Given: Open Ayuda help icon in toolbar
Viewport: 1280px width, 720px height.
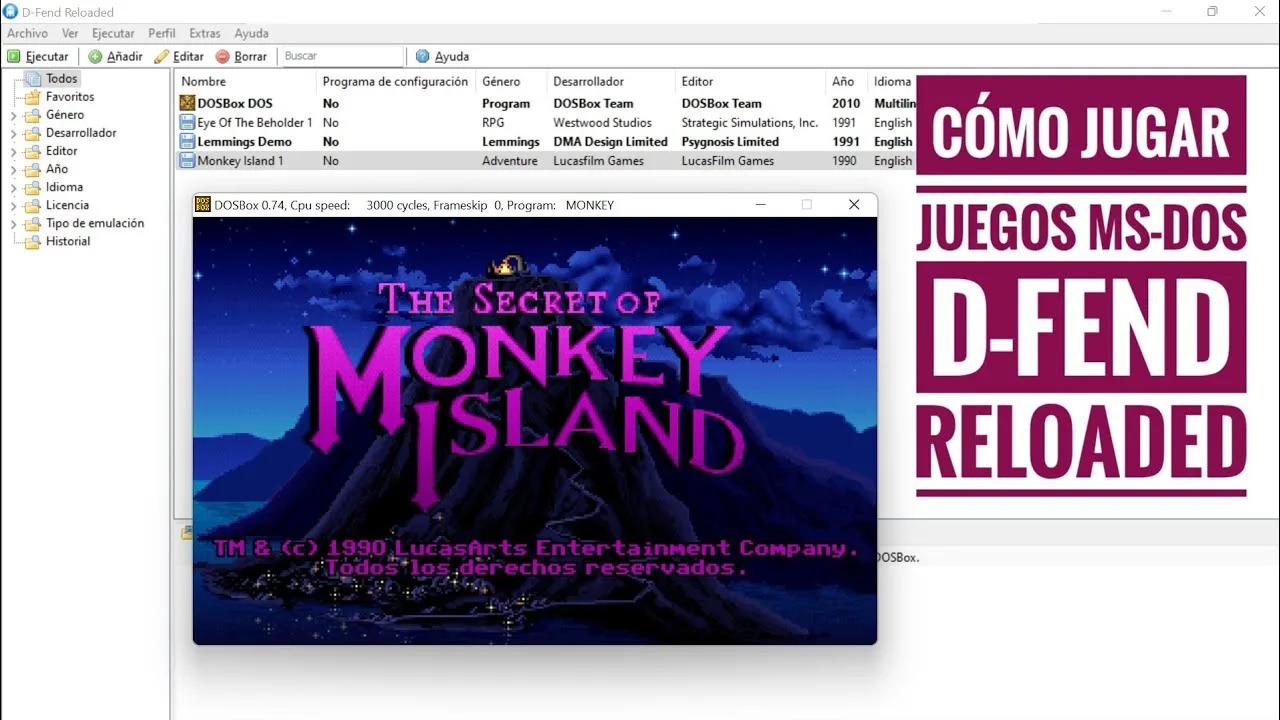Looking at the screenshot, I should click(422, 57).
